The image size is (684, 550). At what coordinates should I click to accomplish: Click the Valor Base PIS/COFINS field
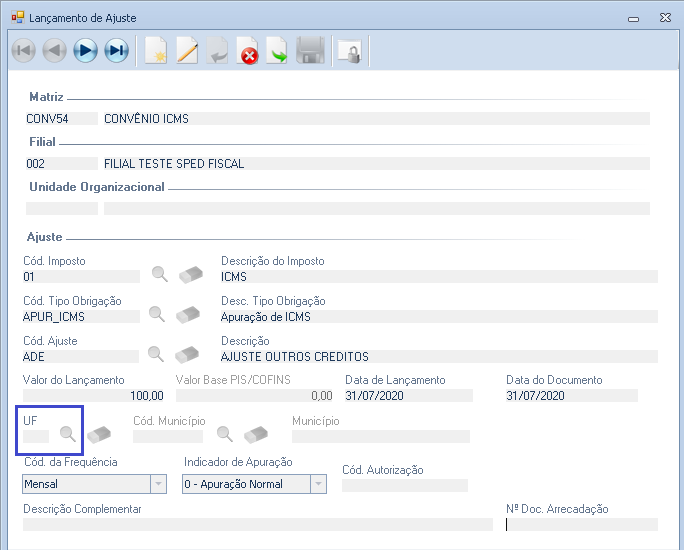254,396
